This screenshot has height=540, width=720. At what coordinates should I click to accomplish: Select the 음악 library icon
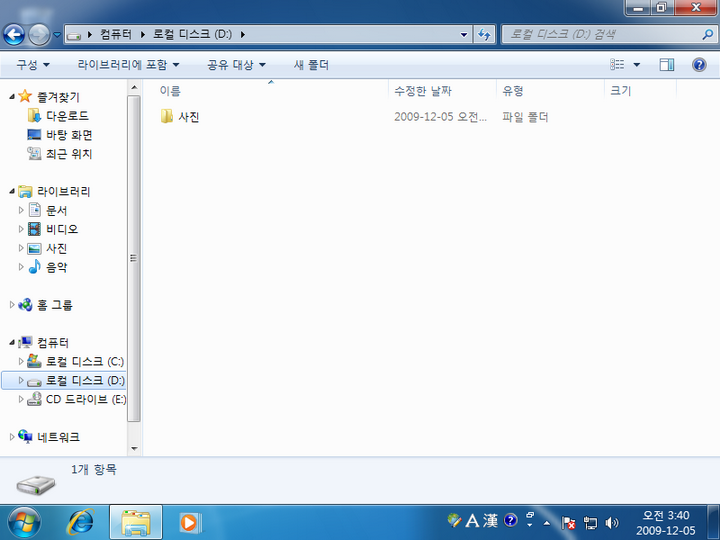pyautogui.click(x=34, y=267)
